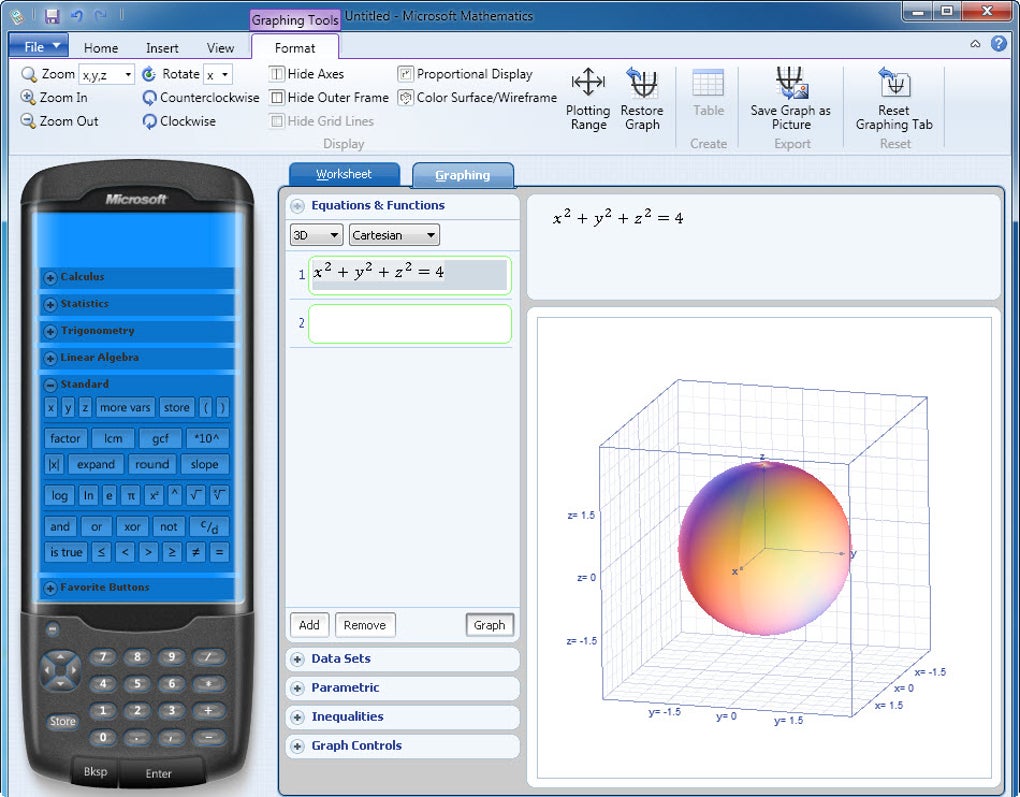Switch to the View ribbon tab

click(221, 48)
